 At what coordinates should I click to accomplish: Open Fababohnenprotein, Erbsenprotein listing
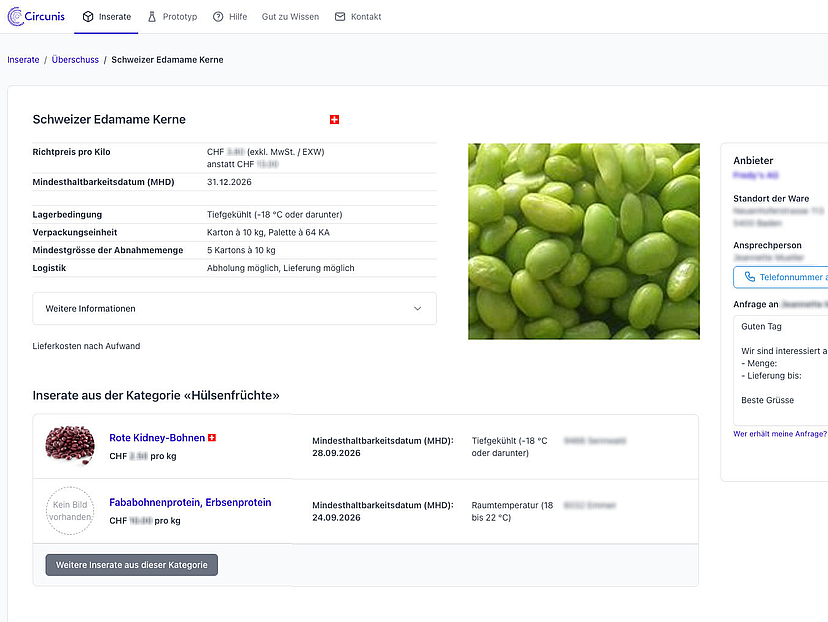(190, 502)
